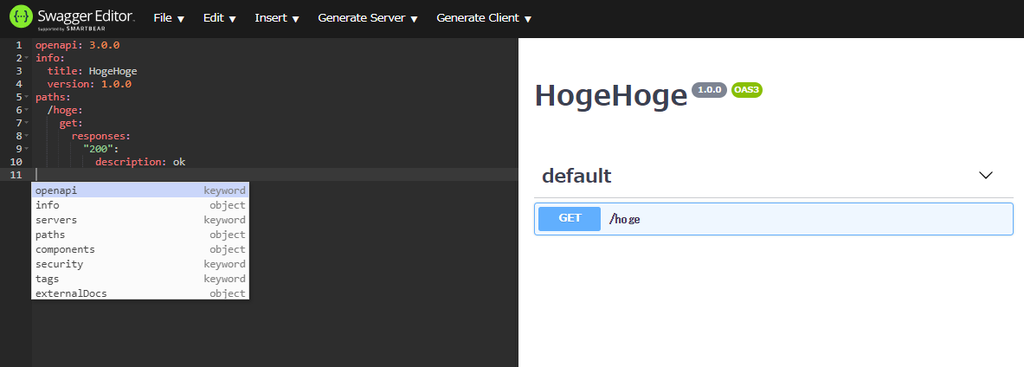Click the OAS3 badge
This screenshot has height=367, width=1024.
pyautogui.click(x=747, y=89)
